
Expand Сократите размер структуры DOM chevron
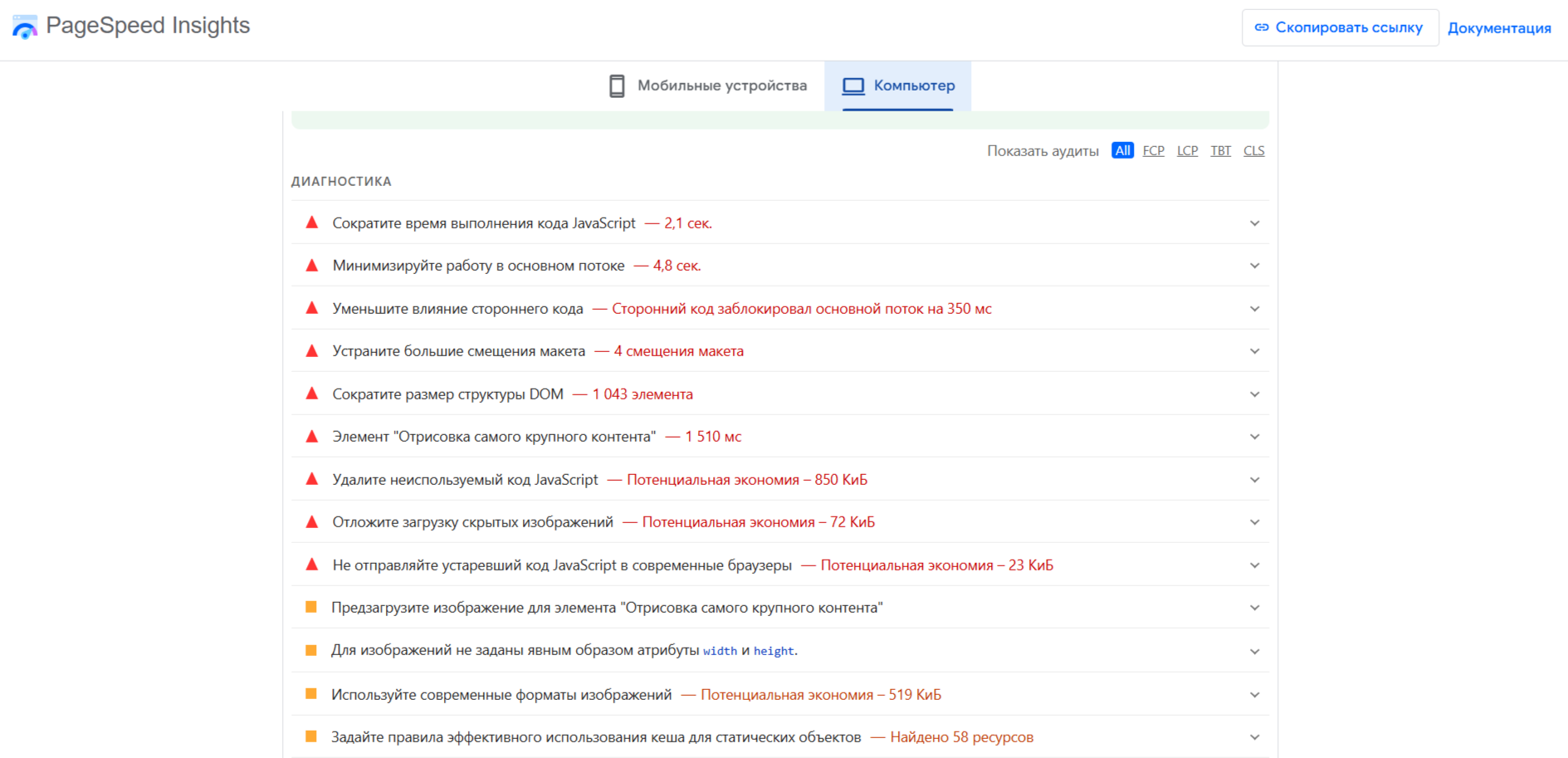[x=1254, y=394]
